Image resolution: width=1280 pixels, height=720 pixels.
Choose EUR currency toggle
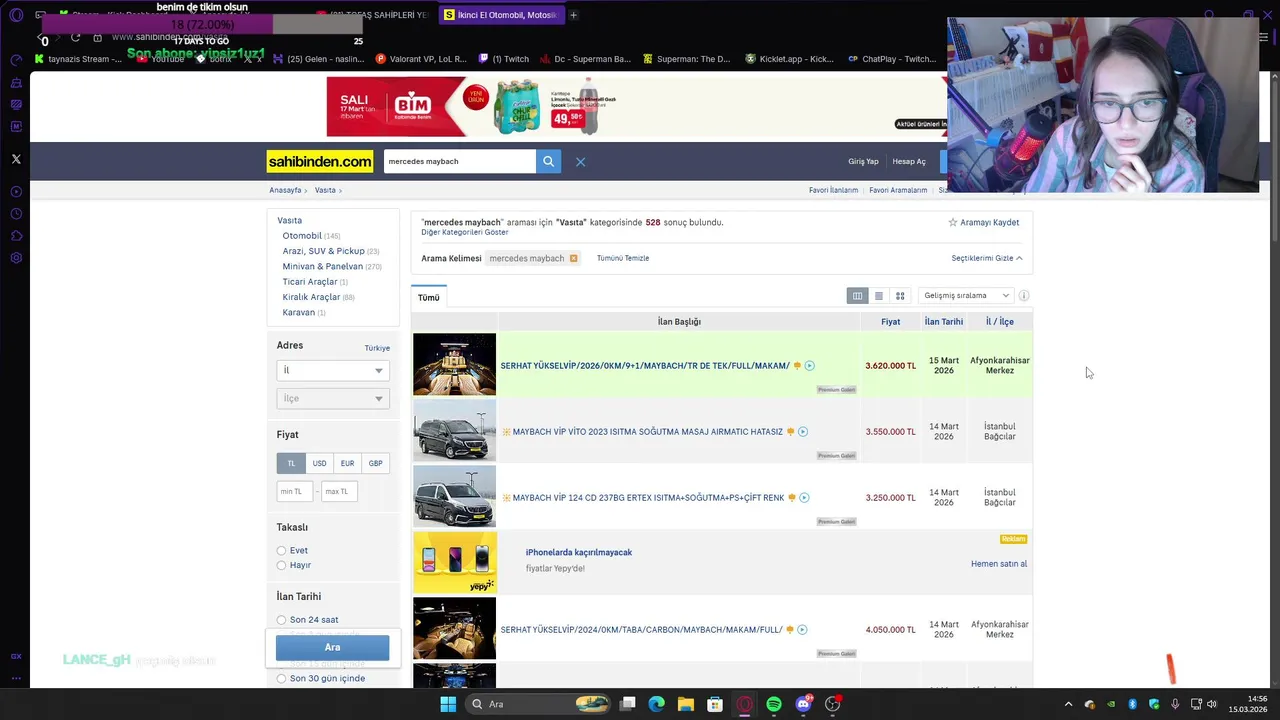tap(347, 463)
